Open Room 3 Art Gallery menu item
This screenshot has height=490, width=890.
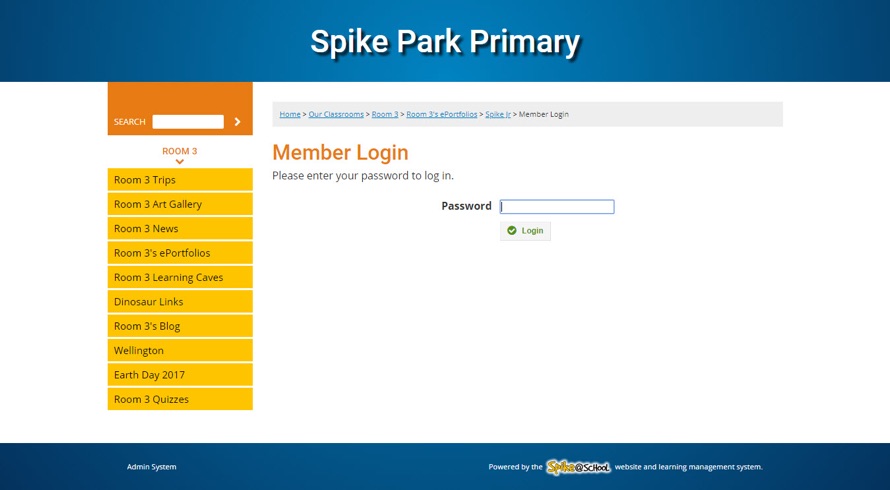pyautogui.click(x=180, y=204)
